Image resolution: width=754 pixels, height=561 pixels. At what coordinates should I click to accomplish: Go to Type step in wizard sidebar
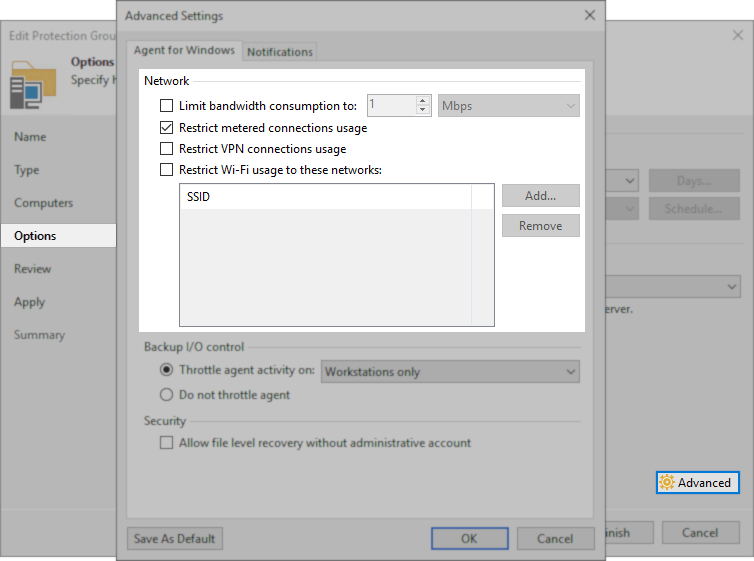(x=27, y=170)
